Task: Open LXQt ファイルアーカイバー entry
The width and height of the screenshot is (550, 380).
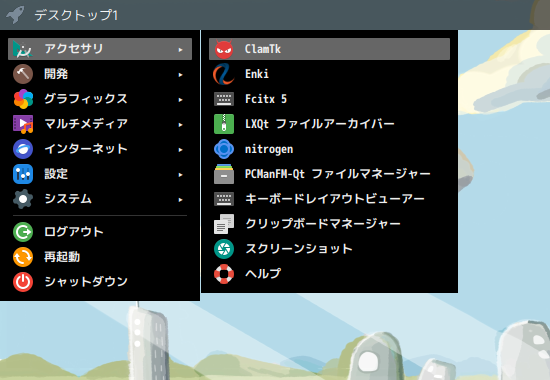Action: 329,124
